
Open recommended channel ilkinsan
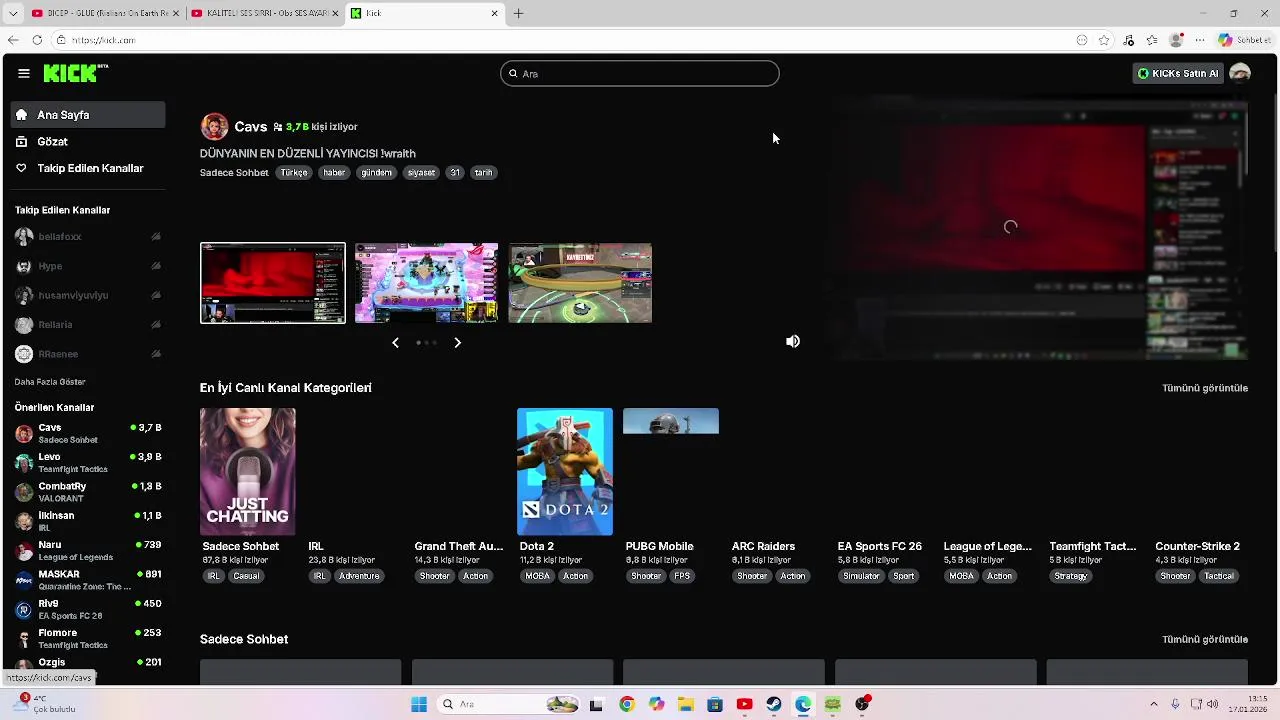click(x=88, y=521)
